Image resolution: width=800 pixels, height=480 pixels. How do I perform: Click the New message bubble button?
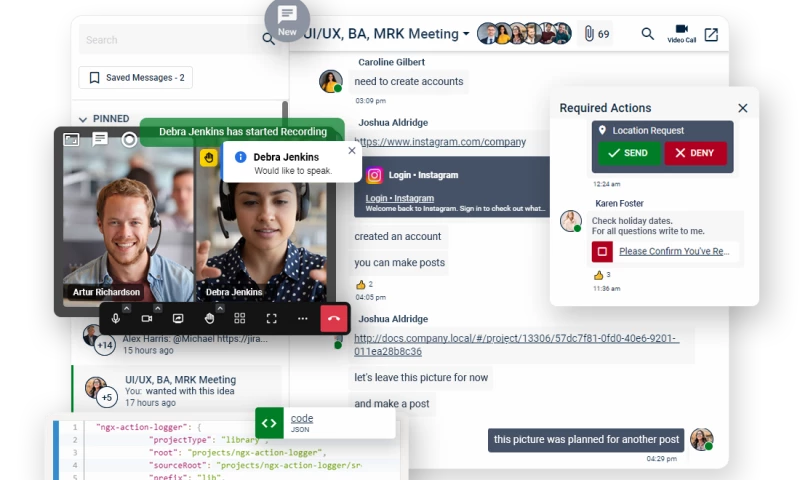[x=287, y=20]
